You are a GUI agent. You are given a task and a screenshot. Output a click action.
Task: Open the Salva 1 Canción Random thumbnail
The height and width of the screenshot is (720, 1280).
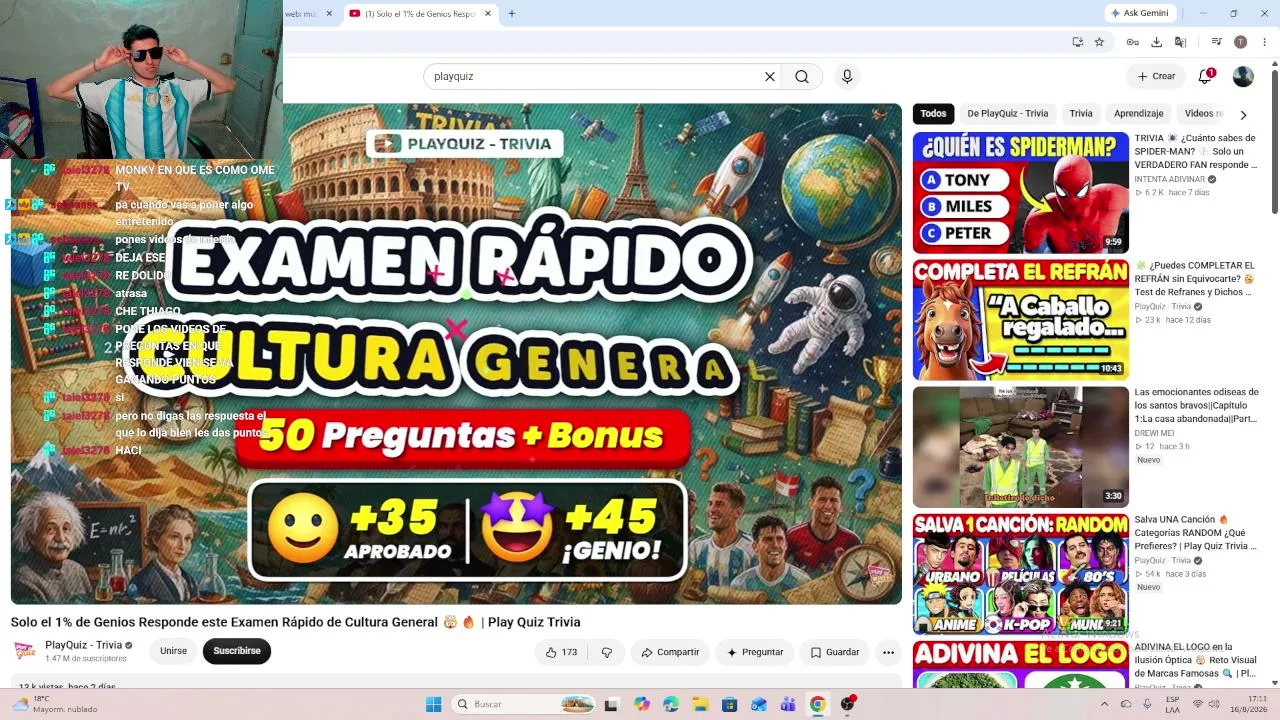1020,574
